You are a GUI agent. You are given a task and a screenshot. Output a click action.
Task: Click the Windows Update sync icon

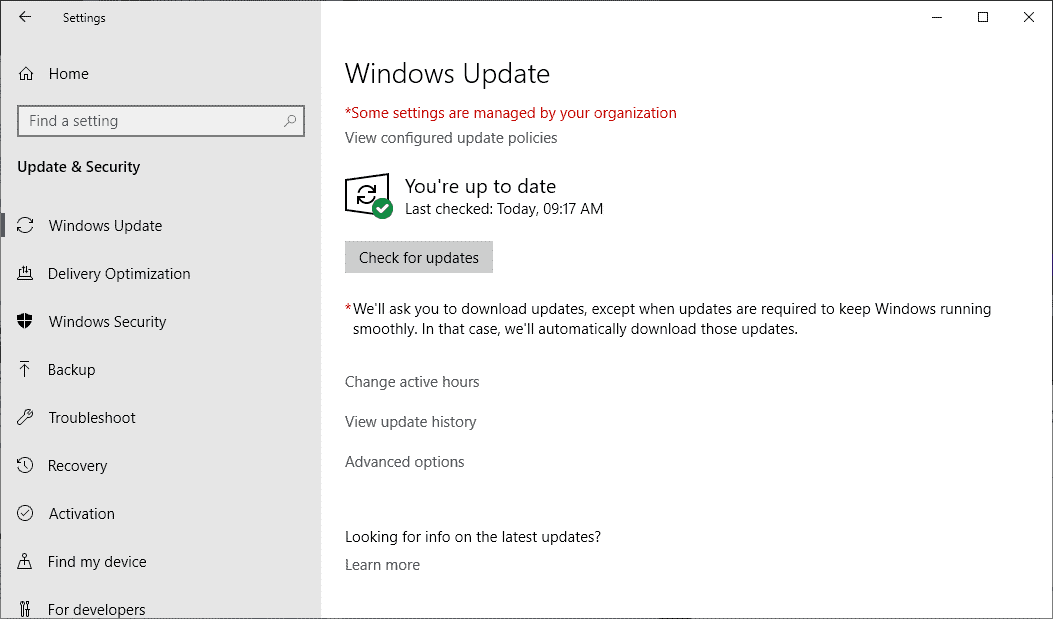click(26, 226)
